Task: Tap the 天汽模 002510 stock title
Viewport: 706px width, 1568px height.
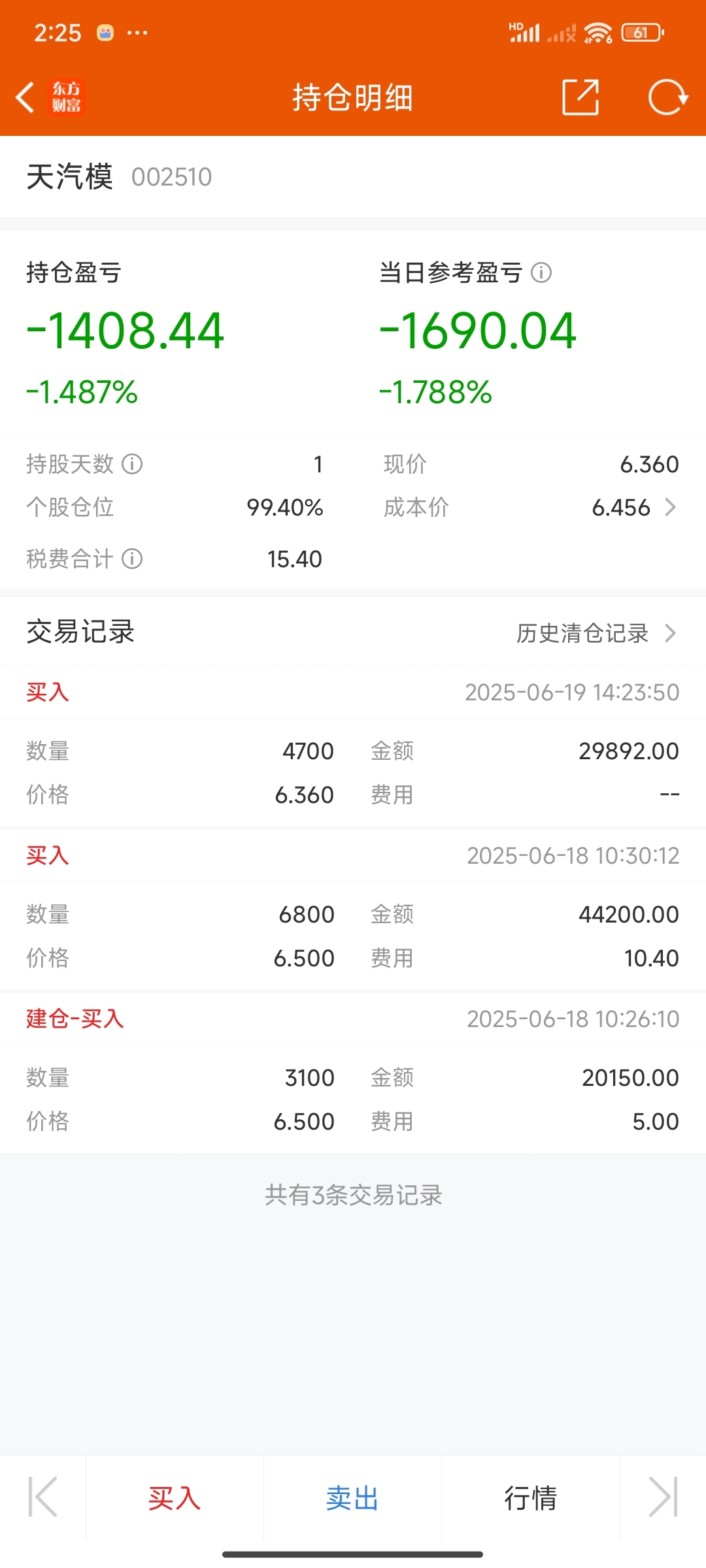Action: 119,176
